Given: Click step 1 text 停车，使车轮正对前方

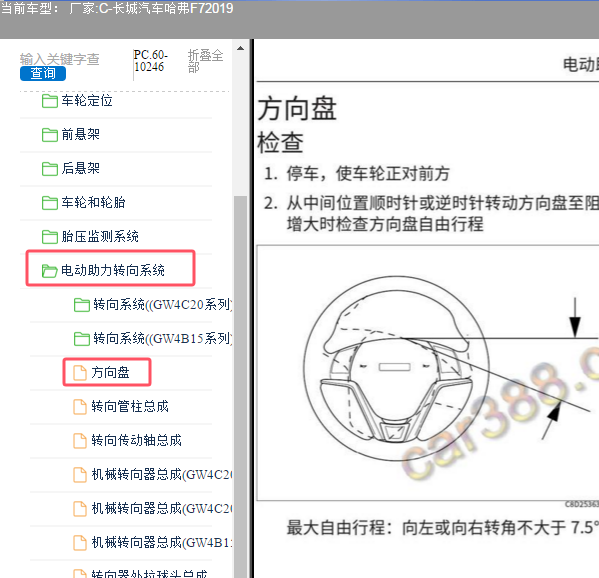Looking at the screenshot, I should click(368, 174).
